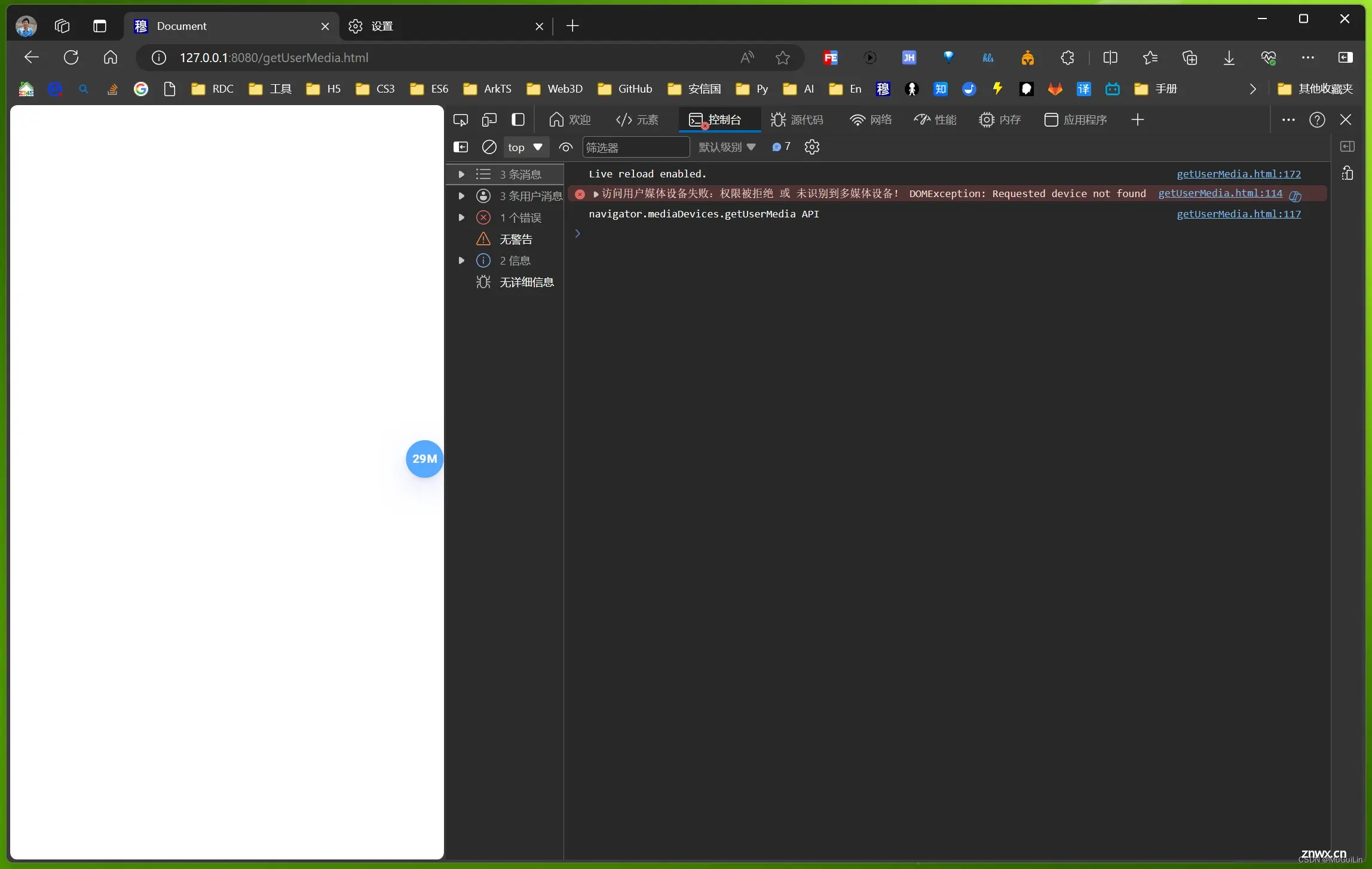1372x869 pixels.
Task: Expand the getUserMedia error details
Action: [x=596, y=194]
